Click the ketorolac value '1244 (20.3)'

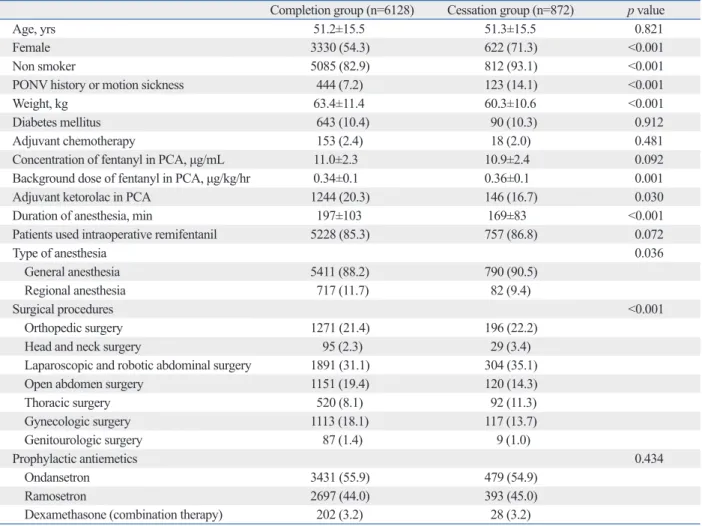(x=340, y=197)
